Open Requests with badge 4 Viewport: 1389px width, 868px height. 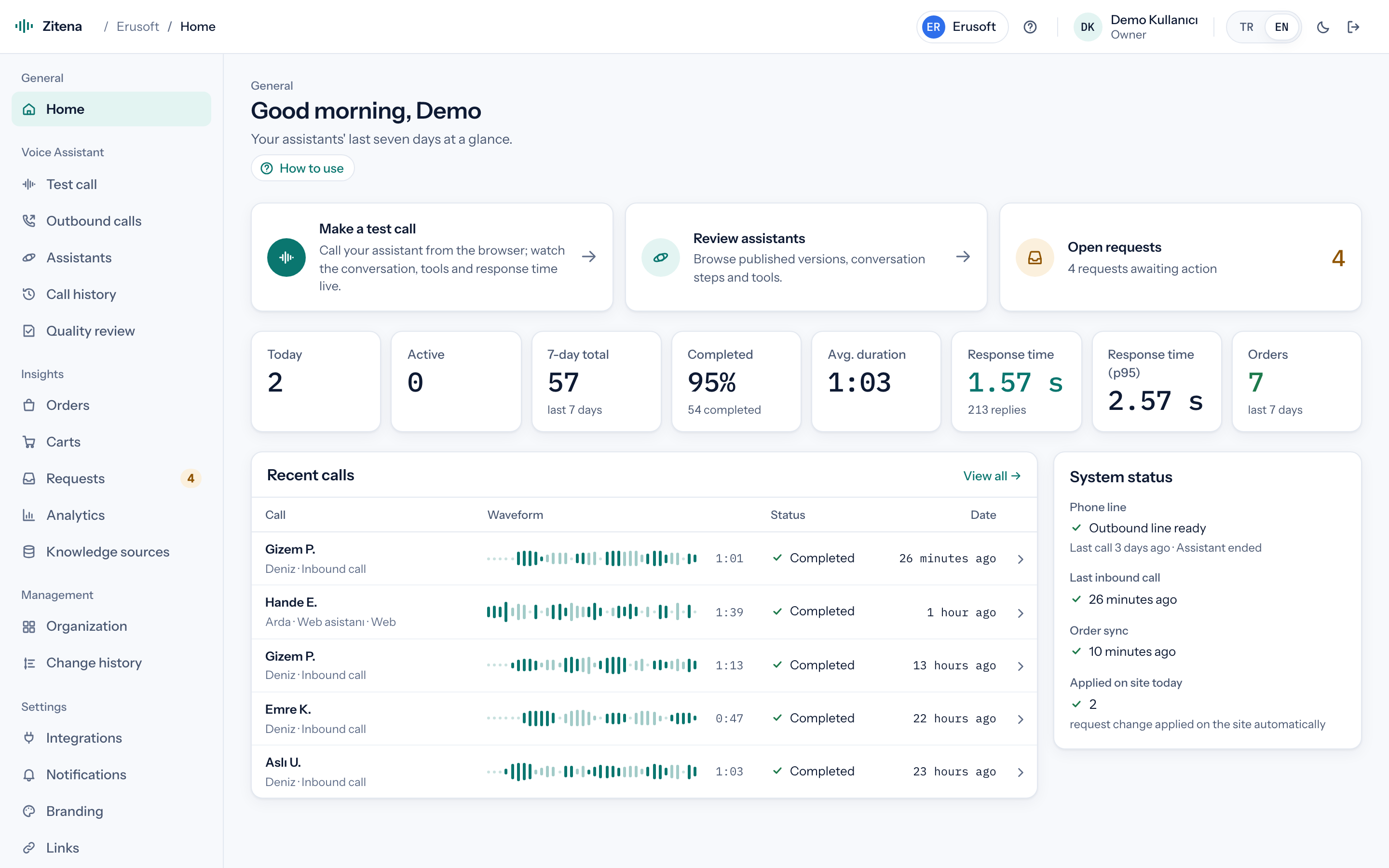click(111, 479)
